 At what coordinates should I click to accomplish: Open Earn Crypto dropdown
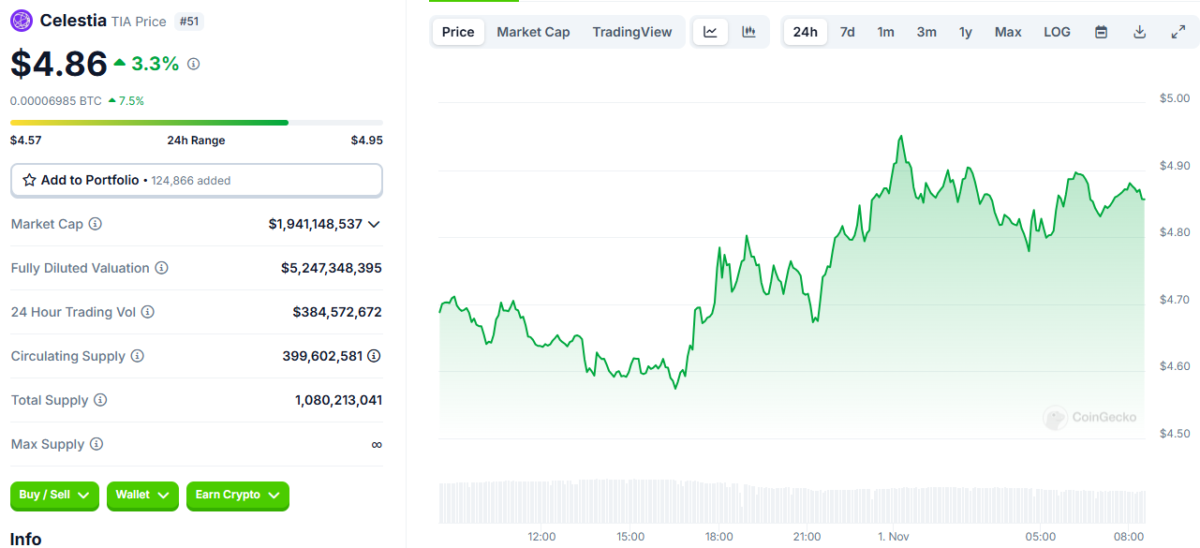click(x=237, y=495)
